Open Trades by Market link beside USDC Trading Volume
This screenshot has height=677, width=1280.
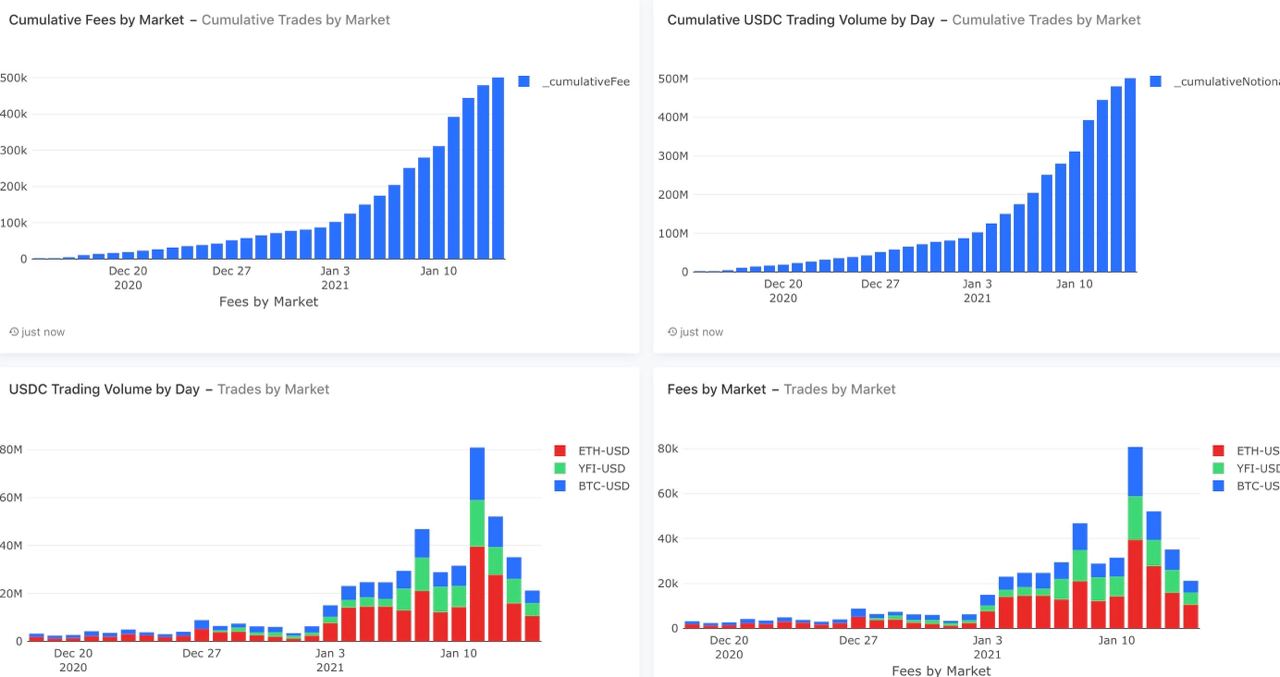click(273, 389)
